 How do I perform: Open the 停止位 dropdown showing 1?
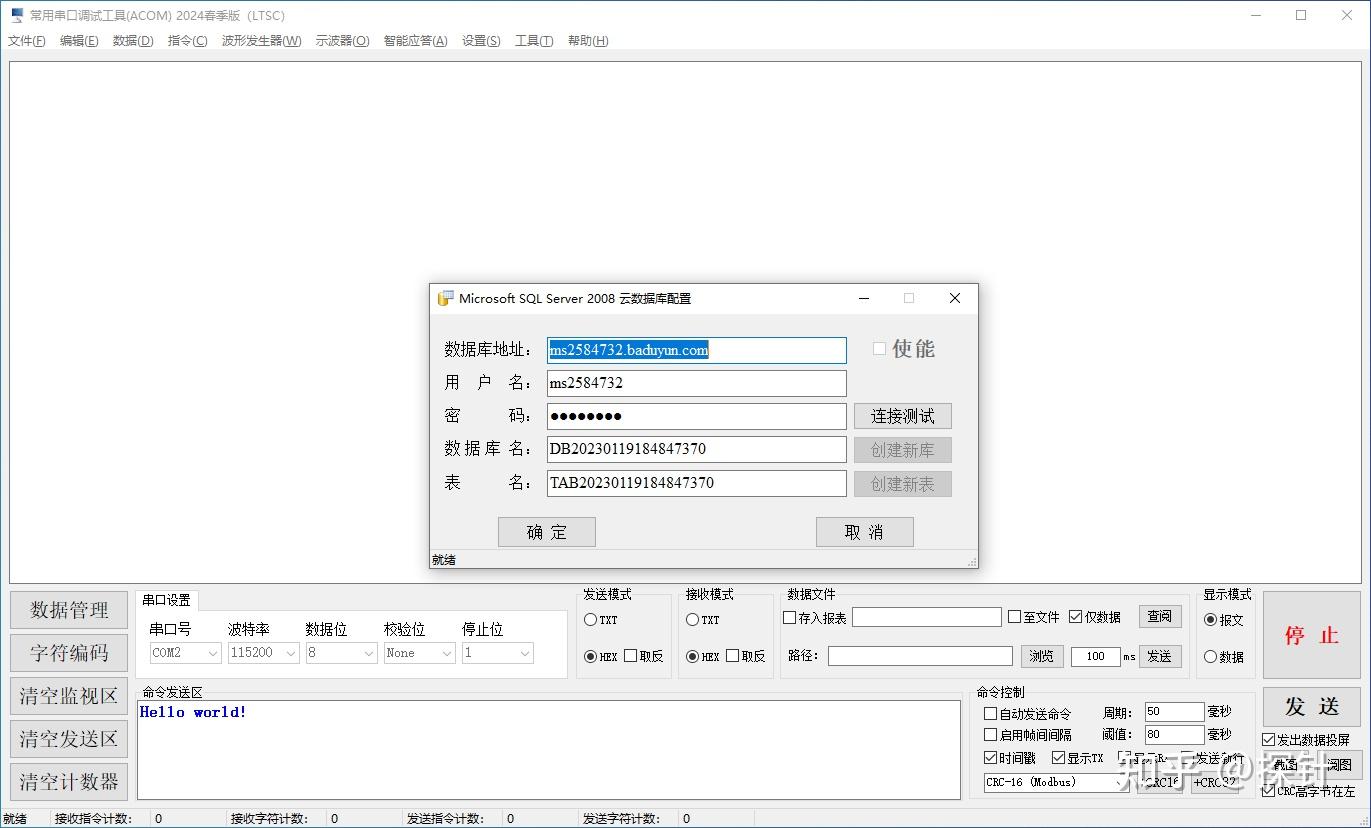[x=497, y=653]
